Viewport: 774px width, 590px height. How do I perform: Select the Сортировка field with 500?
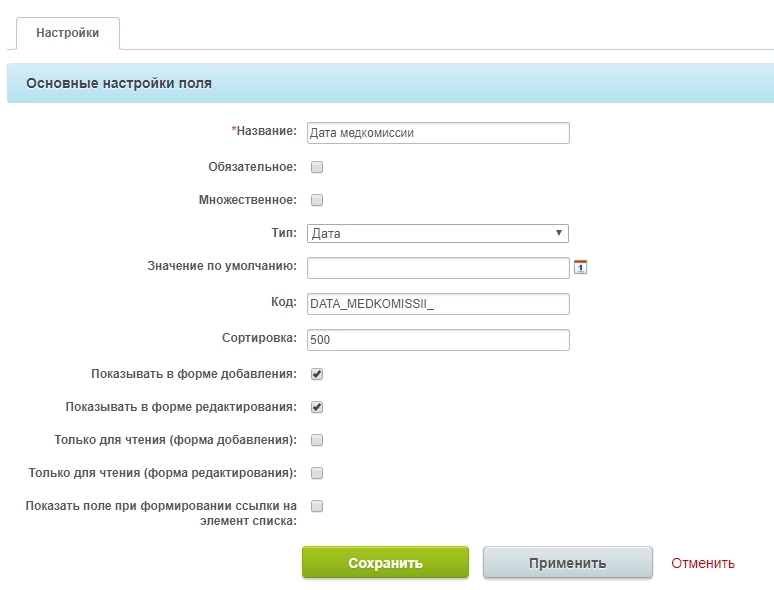point(438,340)
